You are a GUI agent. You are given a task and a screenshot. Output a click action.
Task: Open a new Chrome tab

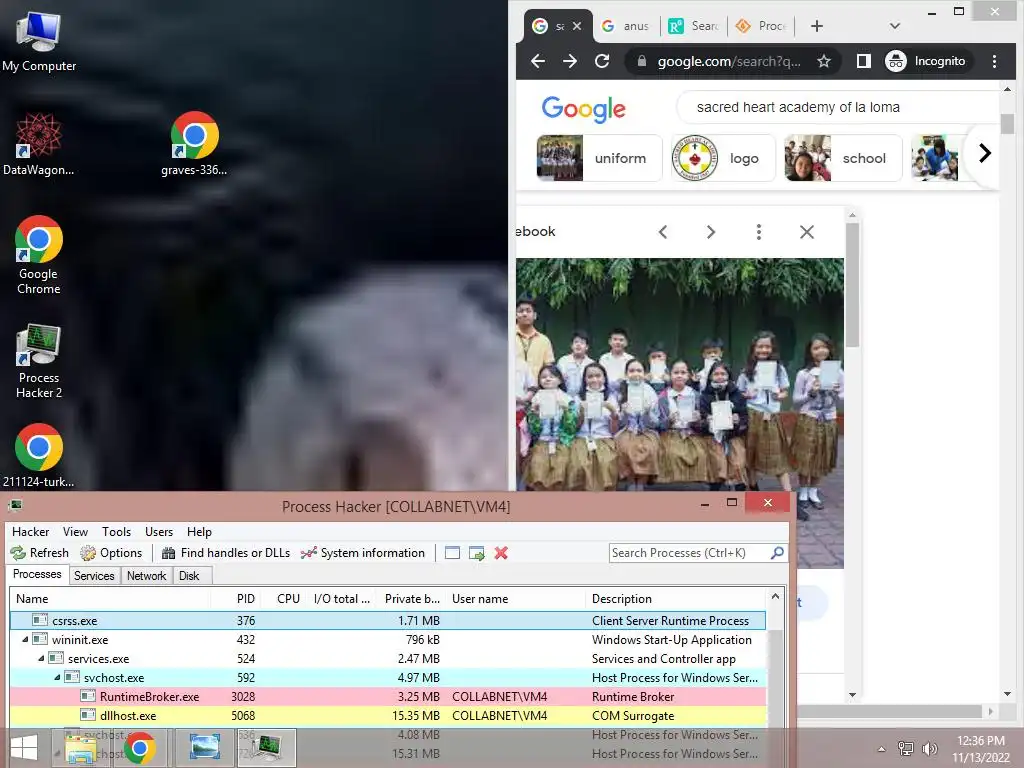point(816,26)
